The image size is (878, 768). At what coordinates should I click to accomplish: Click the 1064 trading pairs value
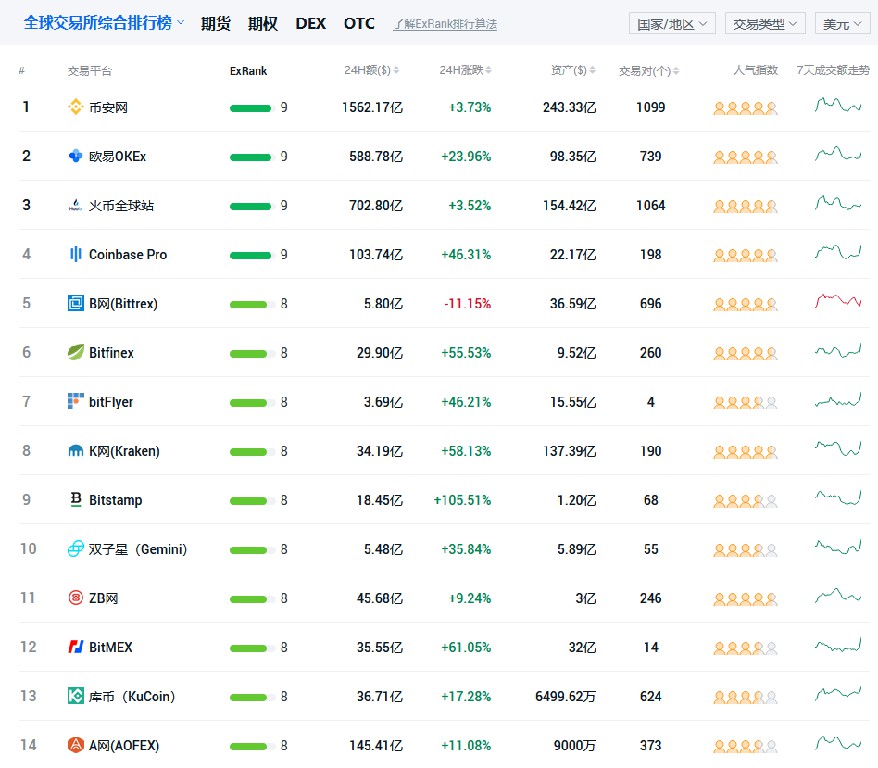pyautogui.click(x=651, y=205)
